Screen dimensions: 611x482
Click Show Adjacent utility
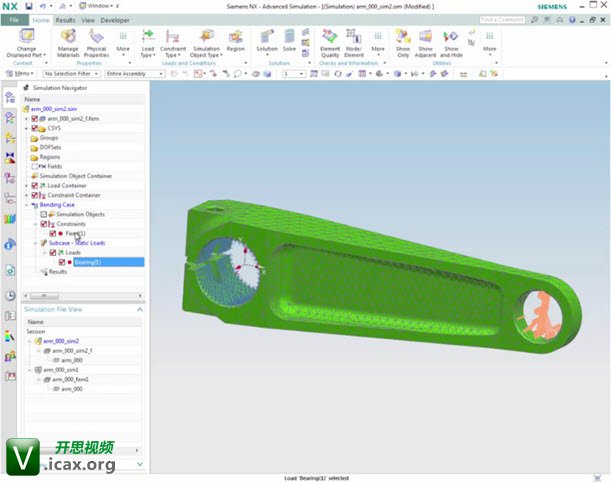425,43
